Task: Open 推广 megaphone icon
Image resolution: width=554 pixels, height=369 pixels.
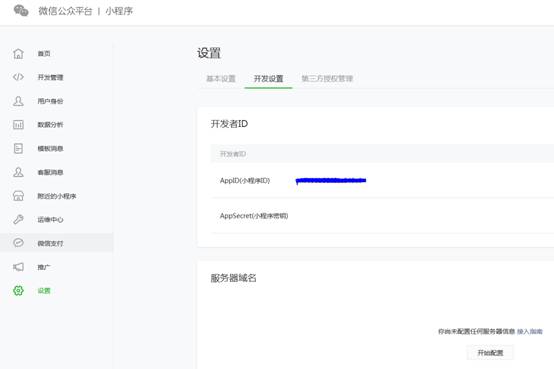Action: pos(18,267)
